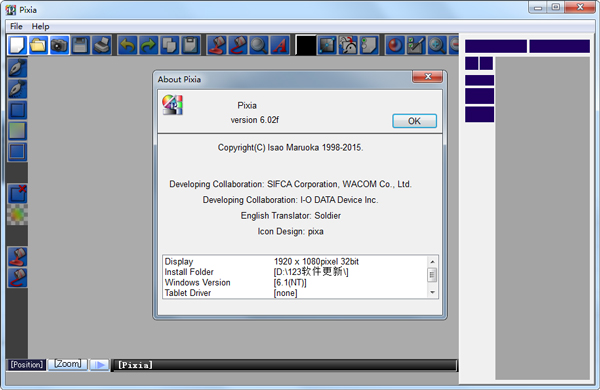The width and height of the screenshot is (600, 390).
Task: Click the [Position] status button
Action: (26, 364)
